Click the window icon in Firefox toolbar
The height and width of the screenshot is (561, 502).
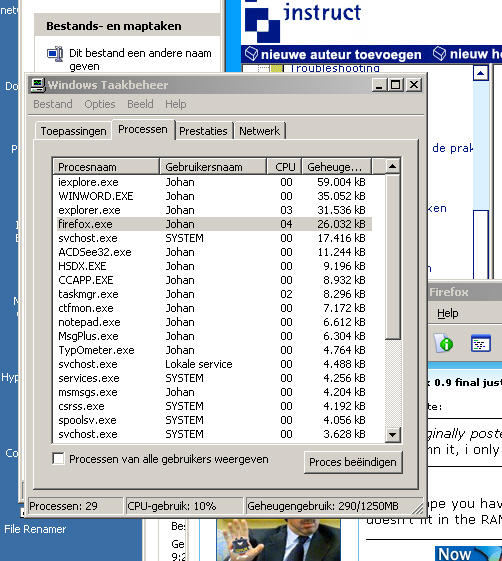pyautogui.click(x=481, y=343)
